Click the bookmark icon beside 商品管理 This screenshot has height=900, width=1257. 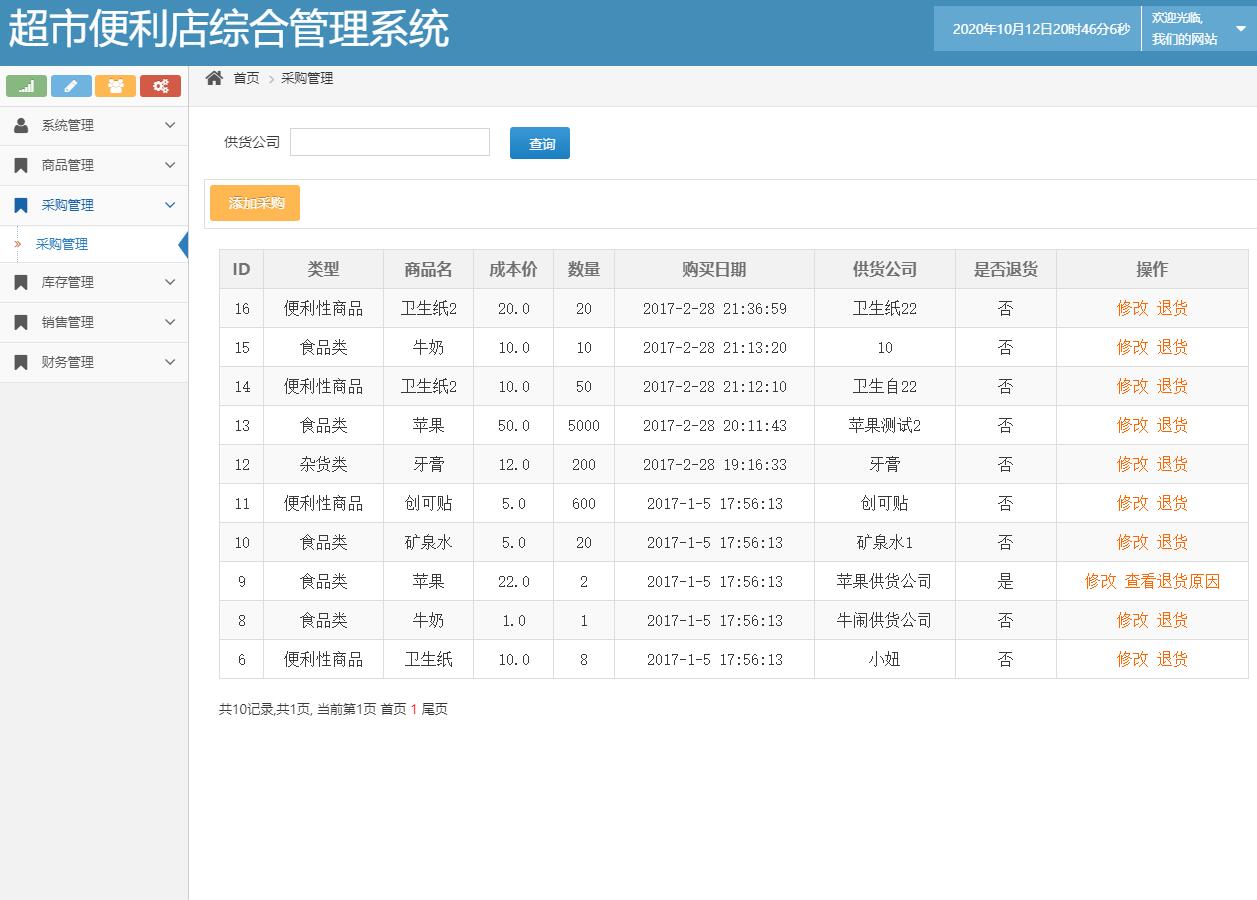tap(22, 164)
